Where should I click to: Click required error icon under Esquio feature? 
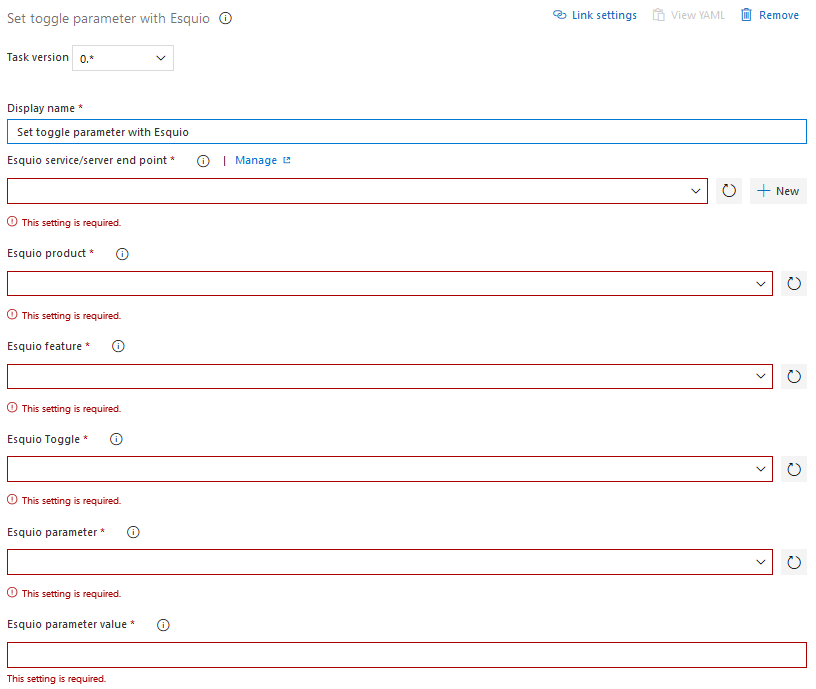(x=12, y=407)
